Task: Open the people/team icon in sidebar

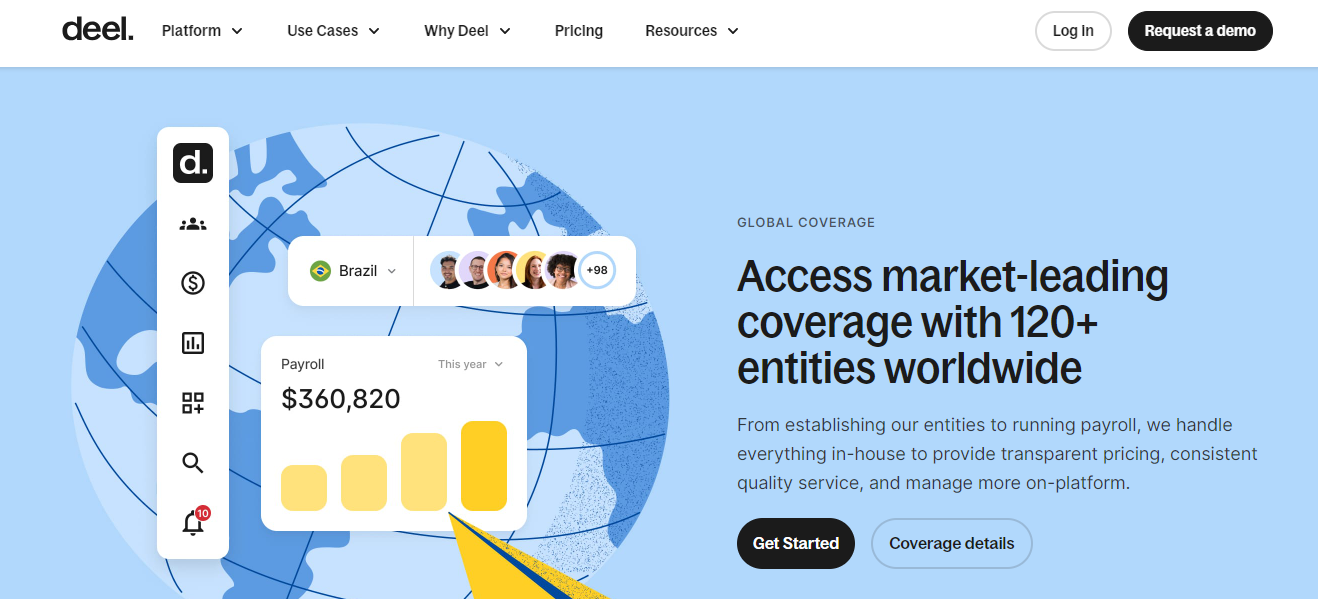Action: (x=193, y=224)
